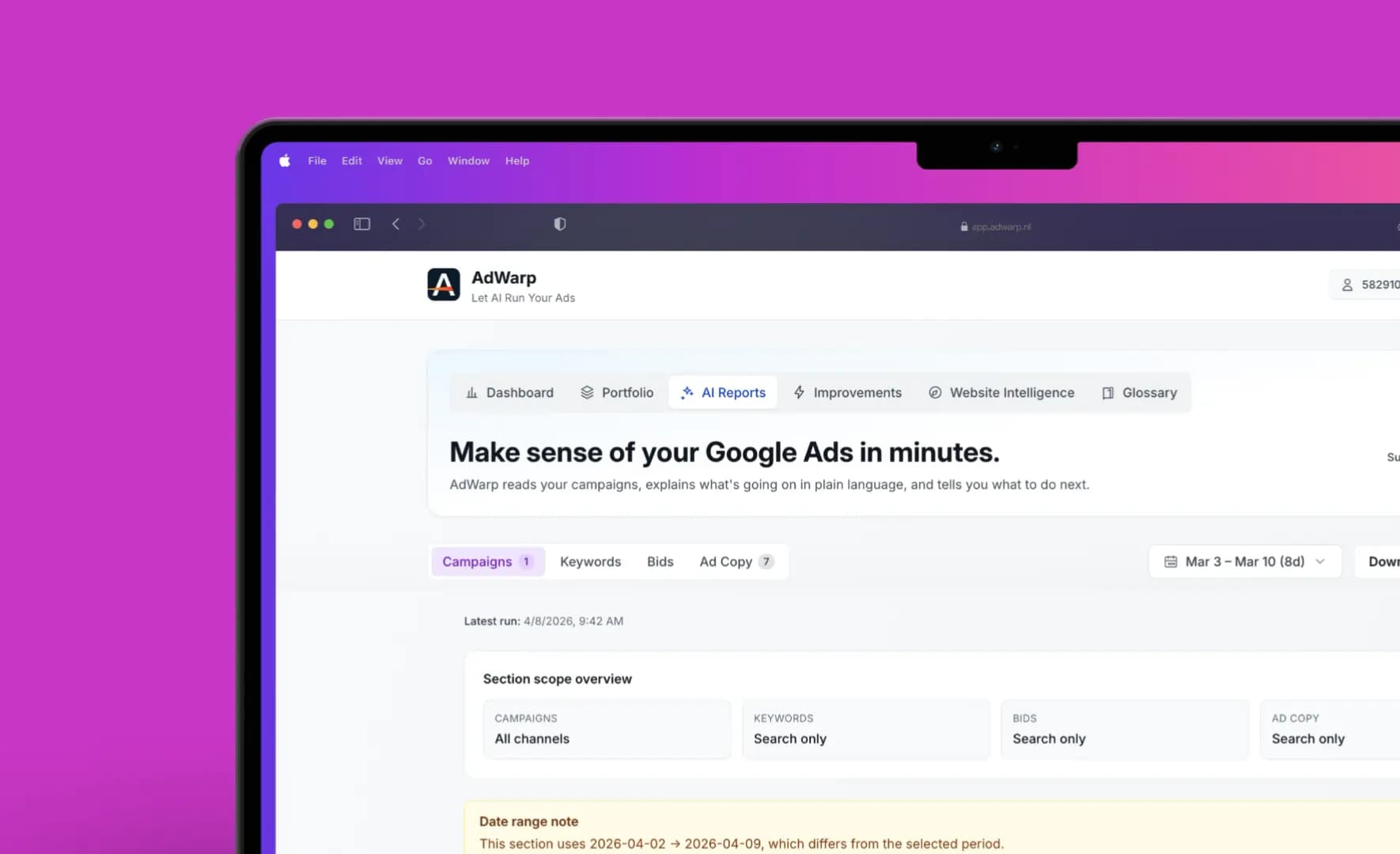Click the browser forward arrow
Viewport: 1400px width, 854px height.
[x=422, y=225]
